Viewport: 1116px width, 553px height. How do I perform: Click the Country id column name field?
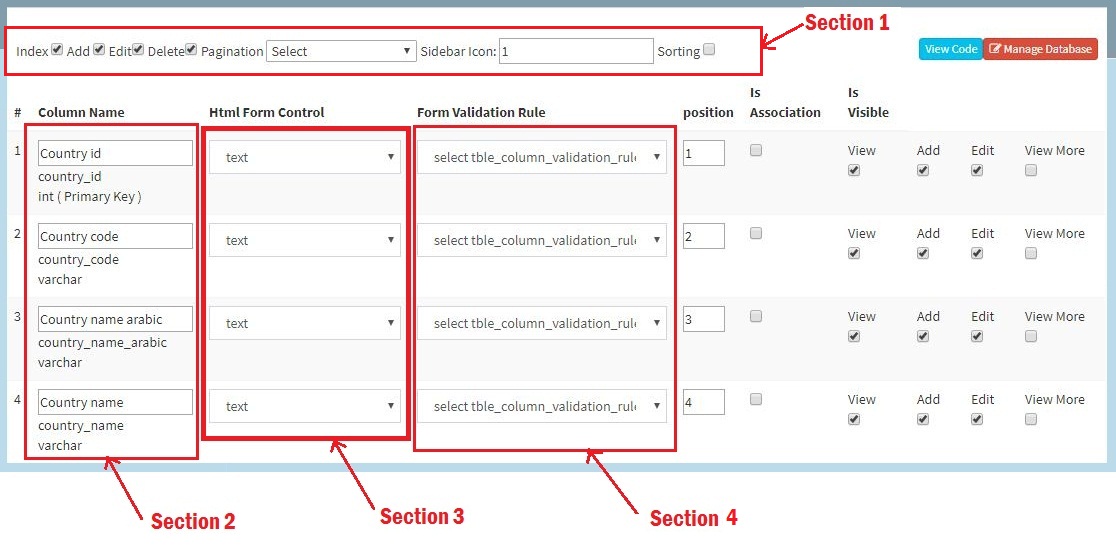115,154
